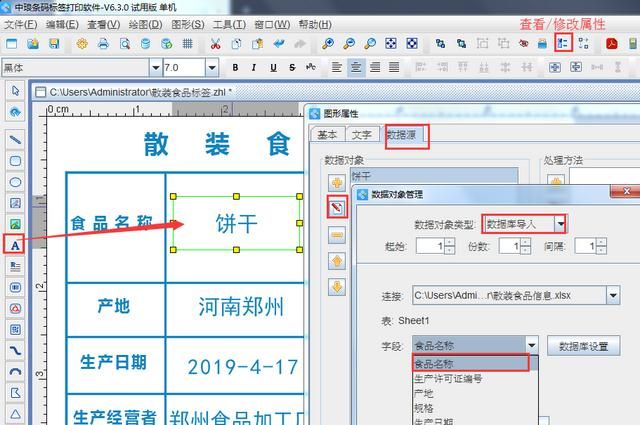This screenshot has width=640, height=425.
Task: Increase the start value spinner
Action: (x=450, y=243)
